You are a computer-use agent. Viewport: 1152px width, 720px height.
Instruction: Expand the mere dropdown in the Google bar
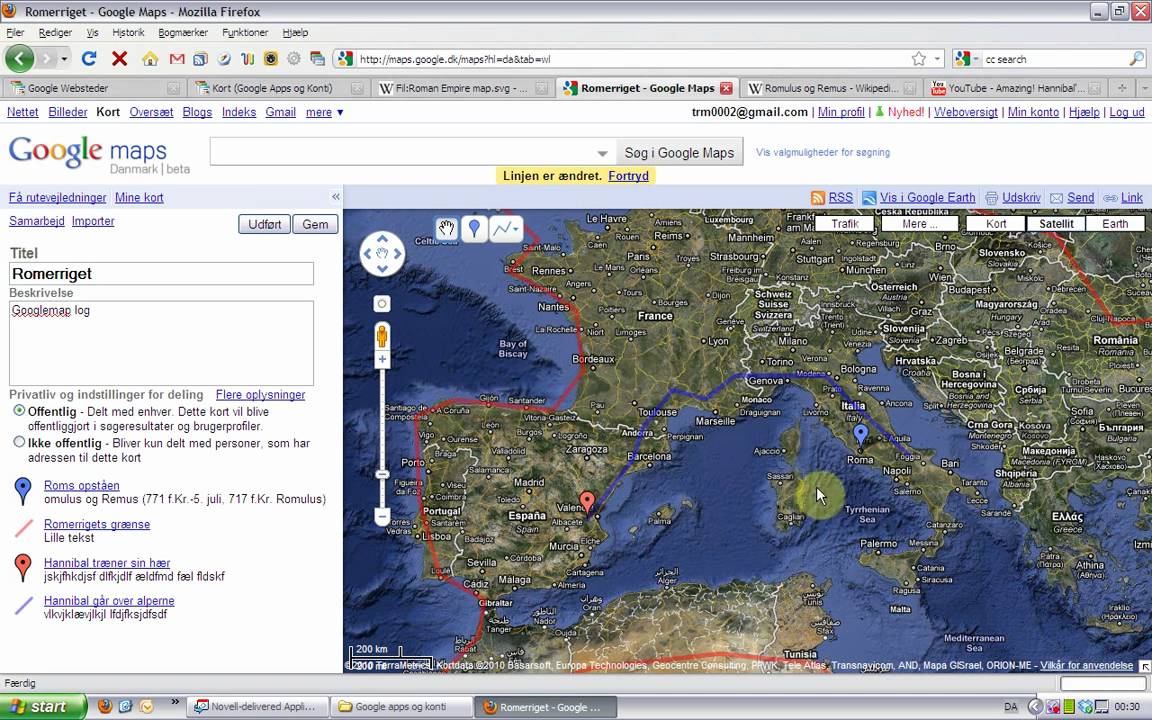324,112
